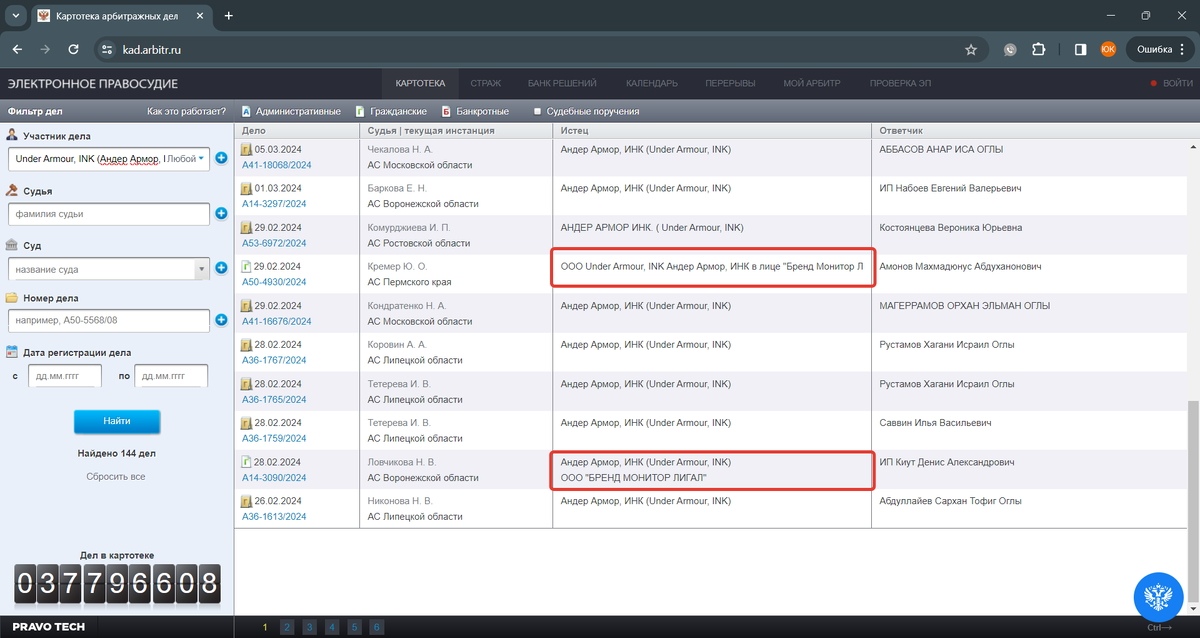Go to results page 2
The width and height of the screenshot is (1200, 638).
[287, 627]
